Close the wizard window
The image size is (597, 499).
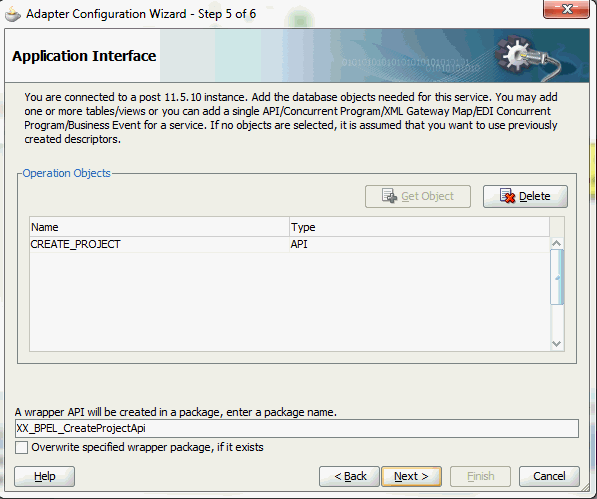coord(567,9)
